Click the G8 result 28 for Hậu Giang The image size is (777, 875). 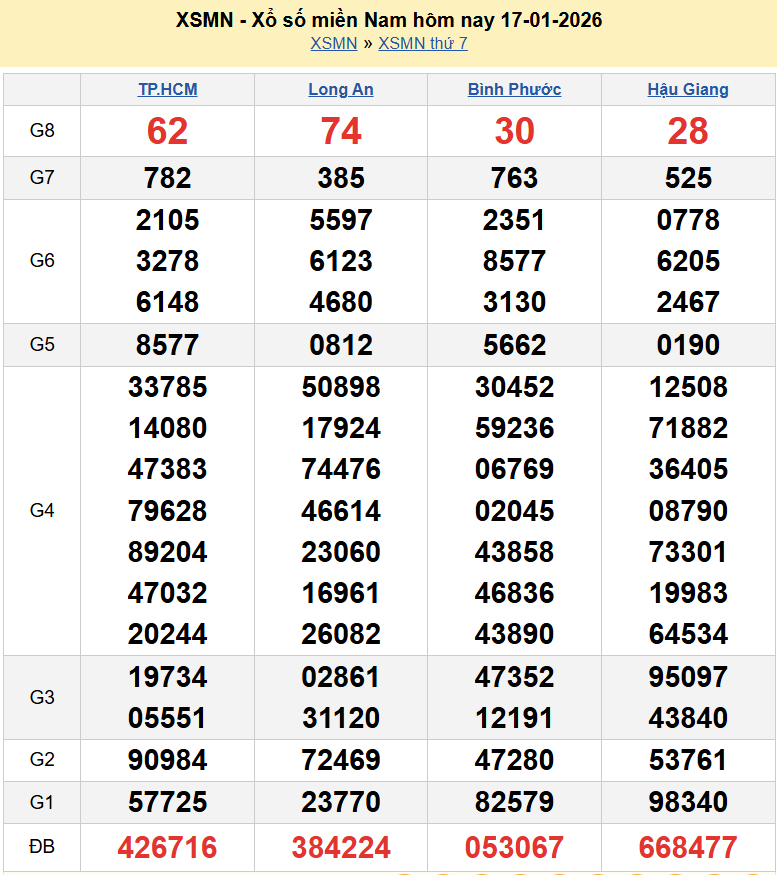(x=688, y=131)
